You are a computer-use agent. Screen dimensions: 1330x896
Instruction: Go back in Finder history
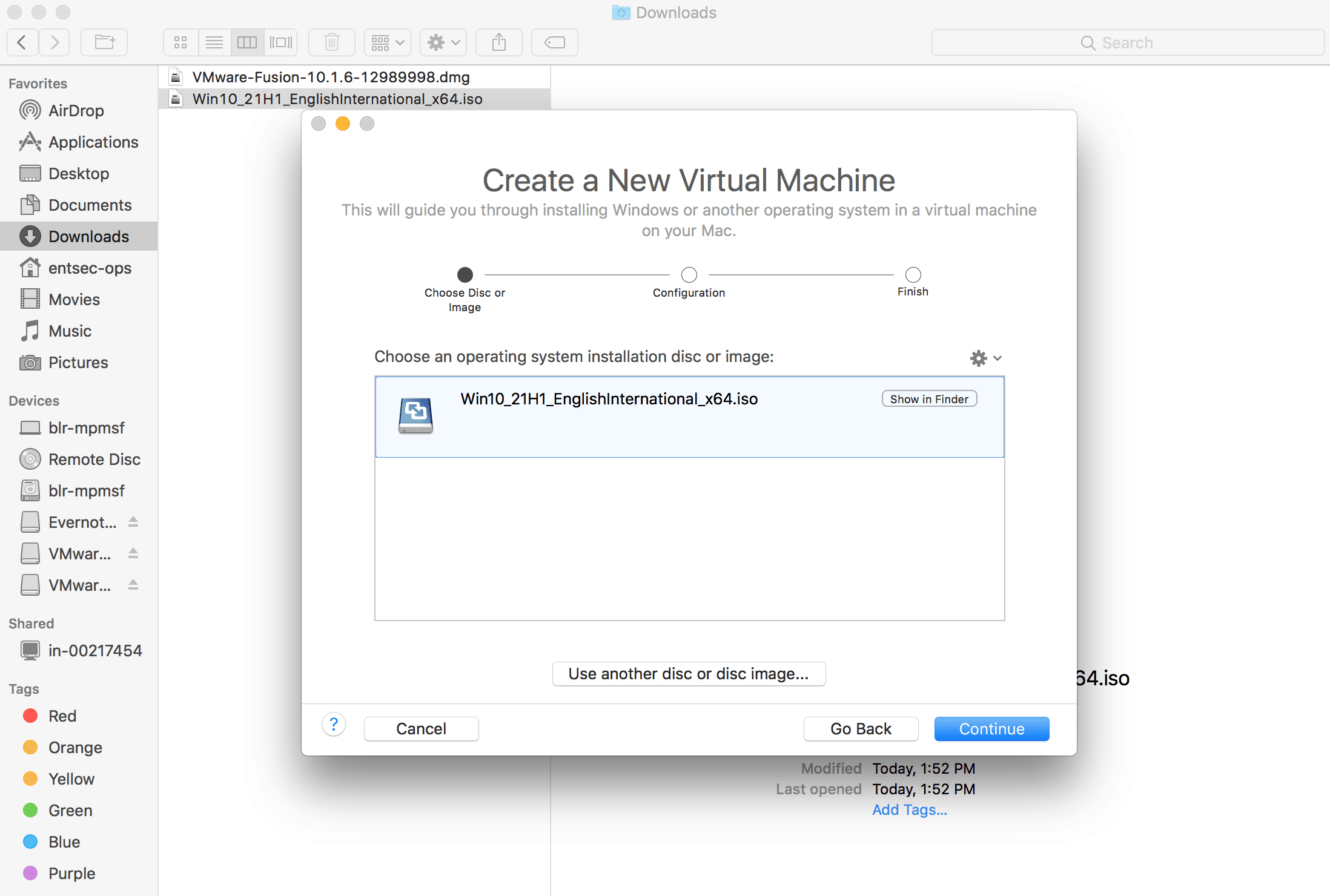[x=22, y=42]
